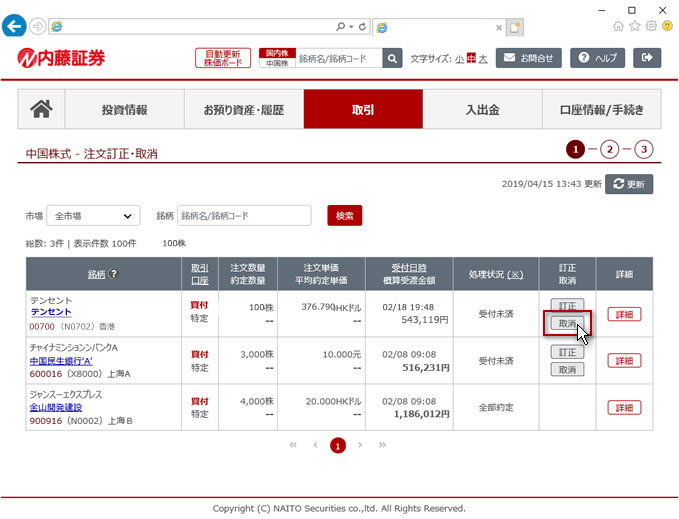Click 訂正 for the 中国民生銀行 order
Screen dimensions: 679x519
coord(567,352)
